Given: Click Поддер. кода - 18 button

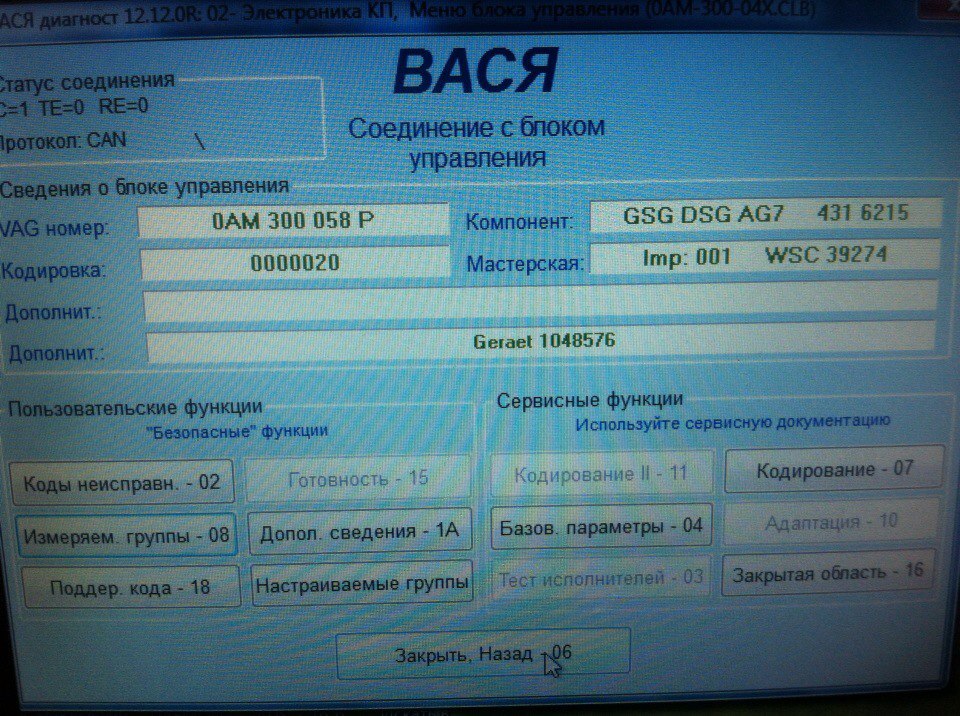Looking at the screenshot, I should tap(130, 587).
